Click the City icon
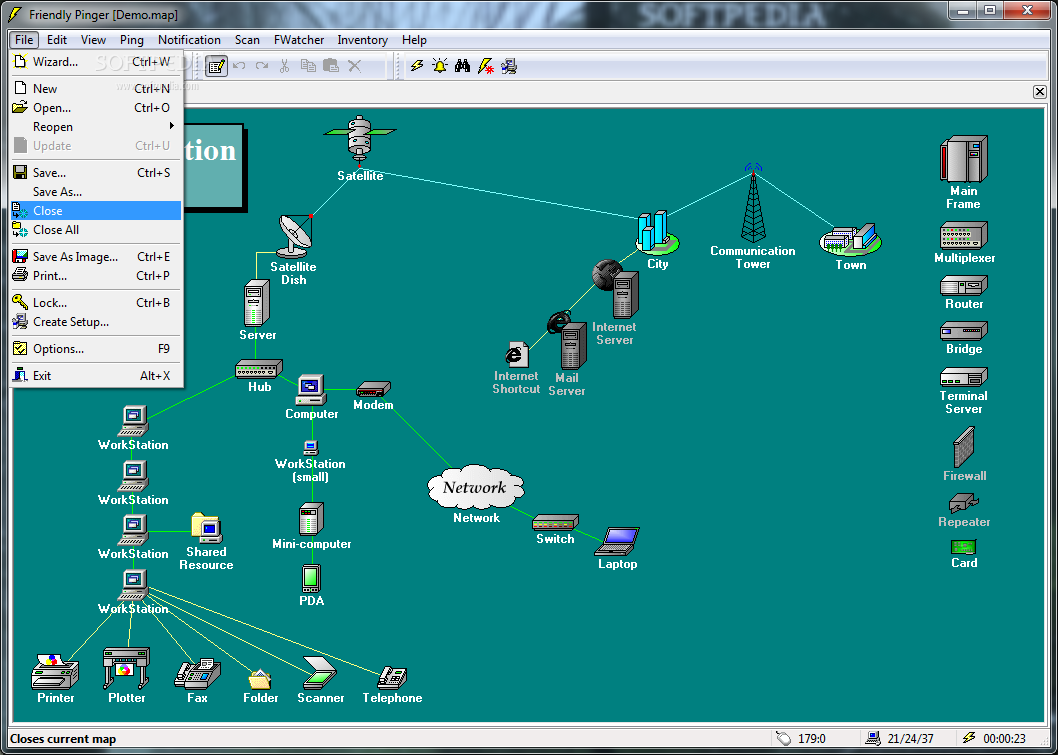This screenshot has height=755, width=1058. [x=657, y=233]
